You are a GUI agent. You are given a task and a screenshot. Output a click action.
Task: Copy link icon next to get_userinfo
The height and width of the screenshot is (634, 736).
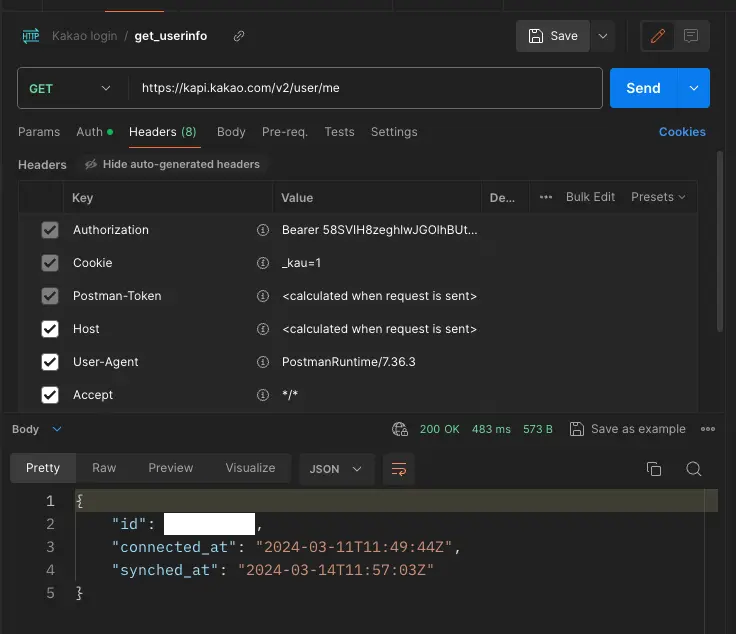coord(239,36)
